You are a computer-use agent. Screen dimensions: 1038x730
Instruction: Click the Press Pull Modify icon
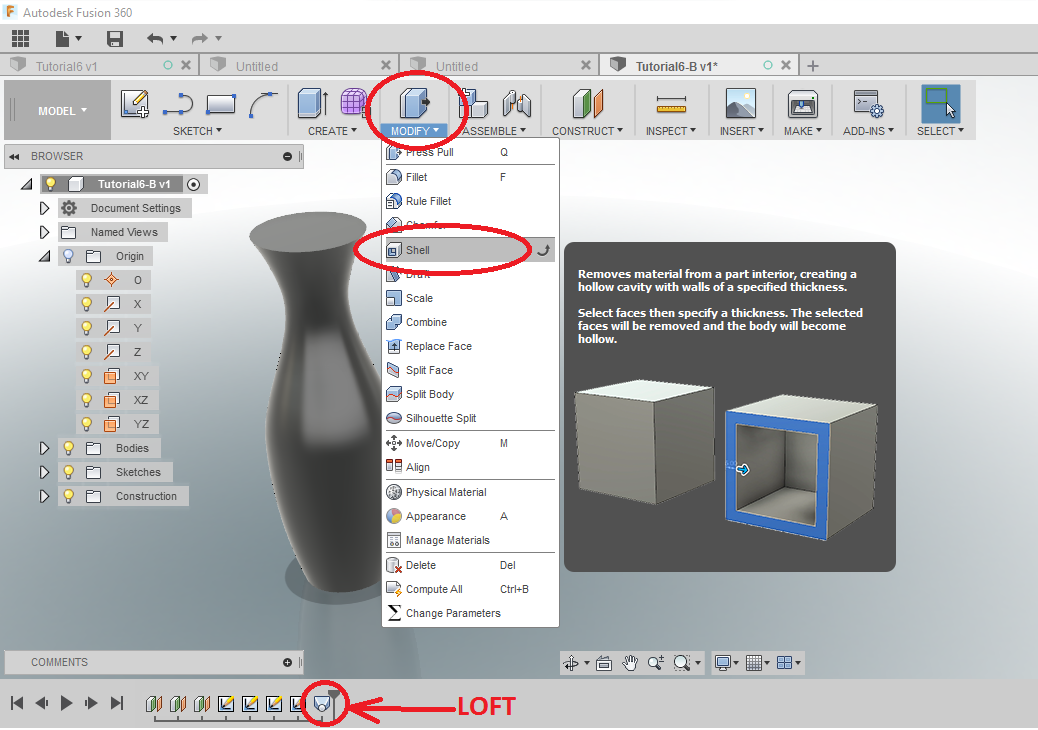(415, 103)
